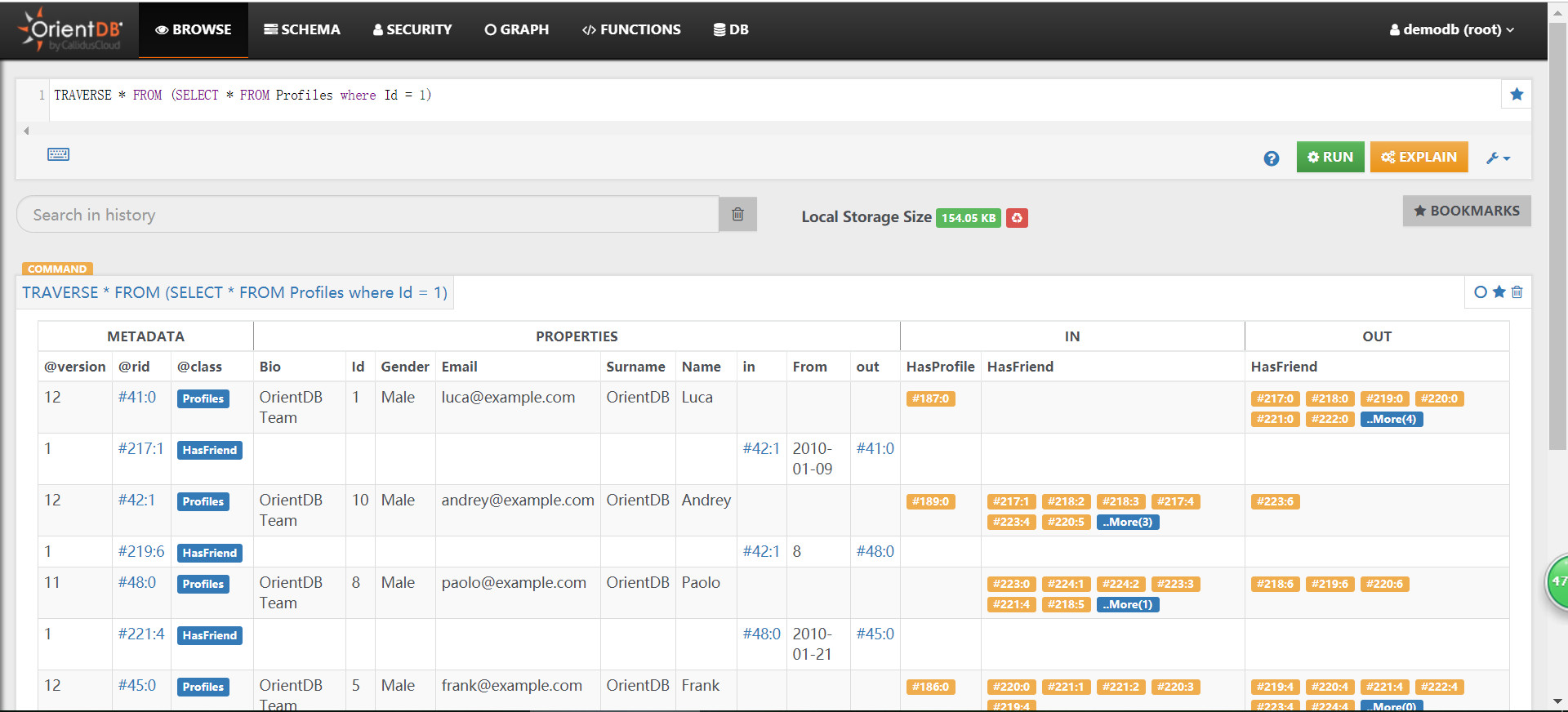Image resolution: width=1568 pixels, height=712 pixels.
Task: Open the GRAPH tab
Action: (x=517, y=29)
